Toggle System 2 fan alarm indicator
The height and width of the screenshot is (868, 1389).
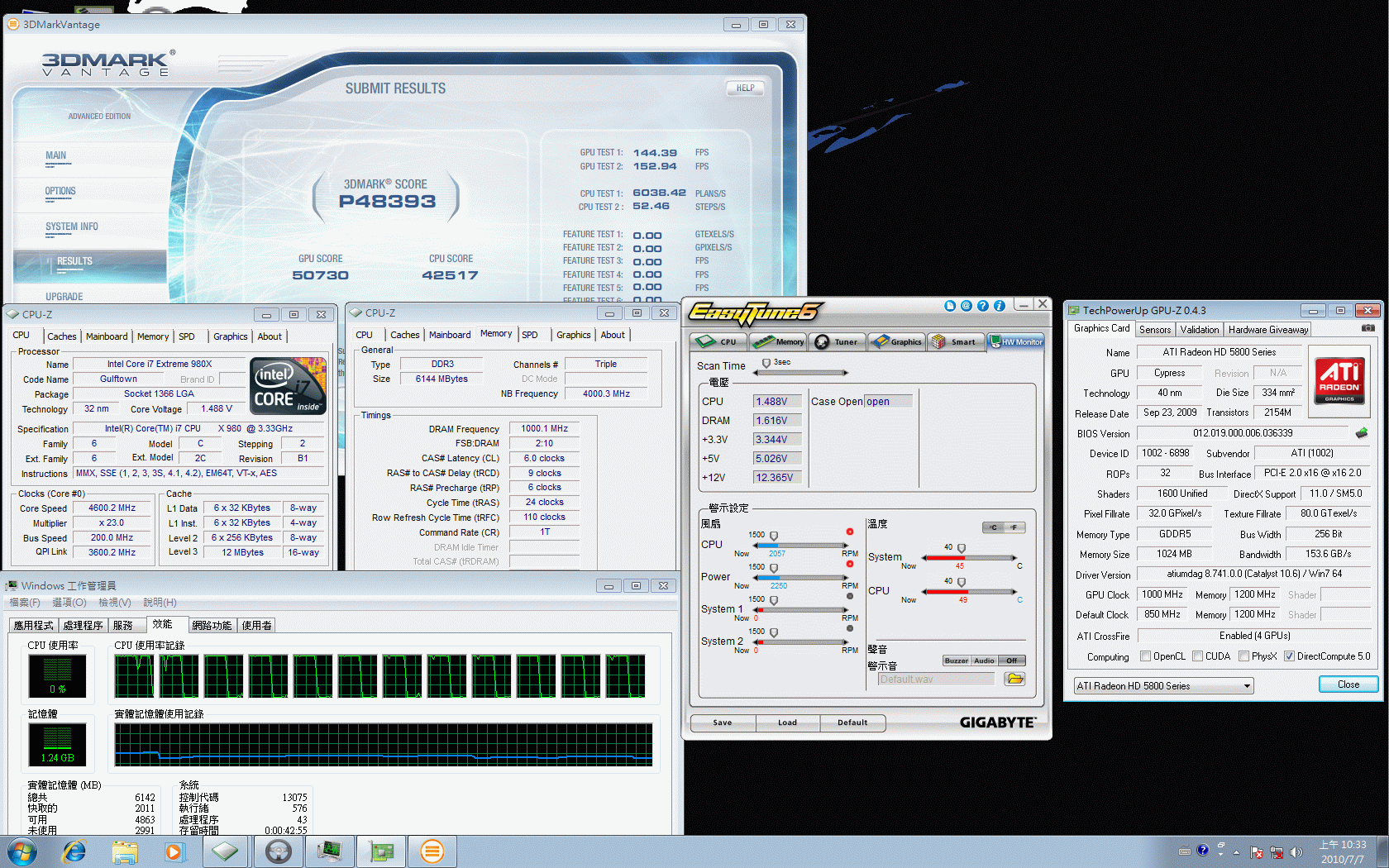[x=849, y=628]
